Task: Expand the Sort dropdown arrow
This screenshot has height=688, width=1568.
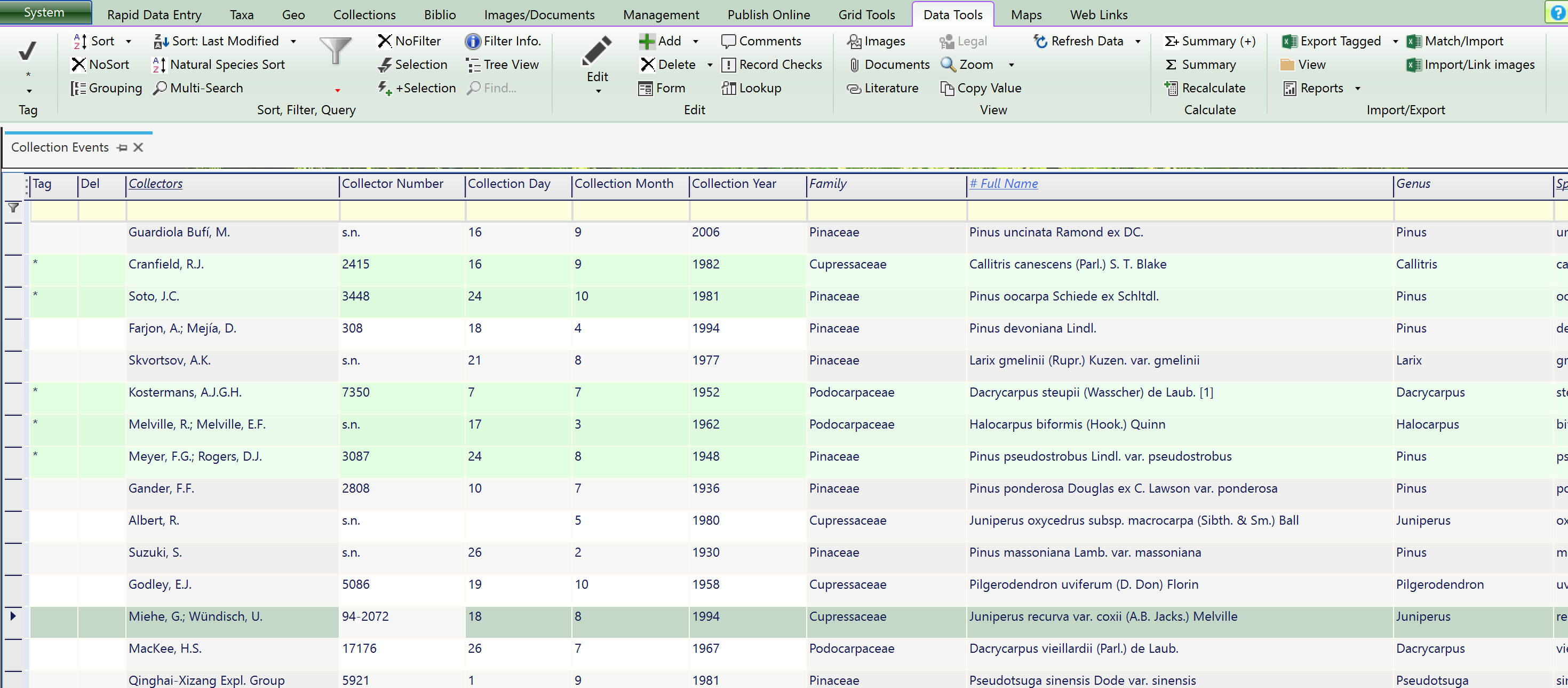Action: tap(129, 42)
